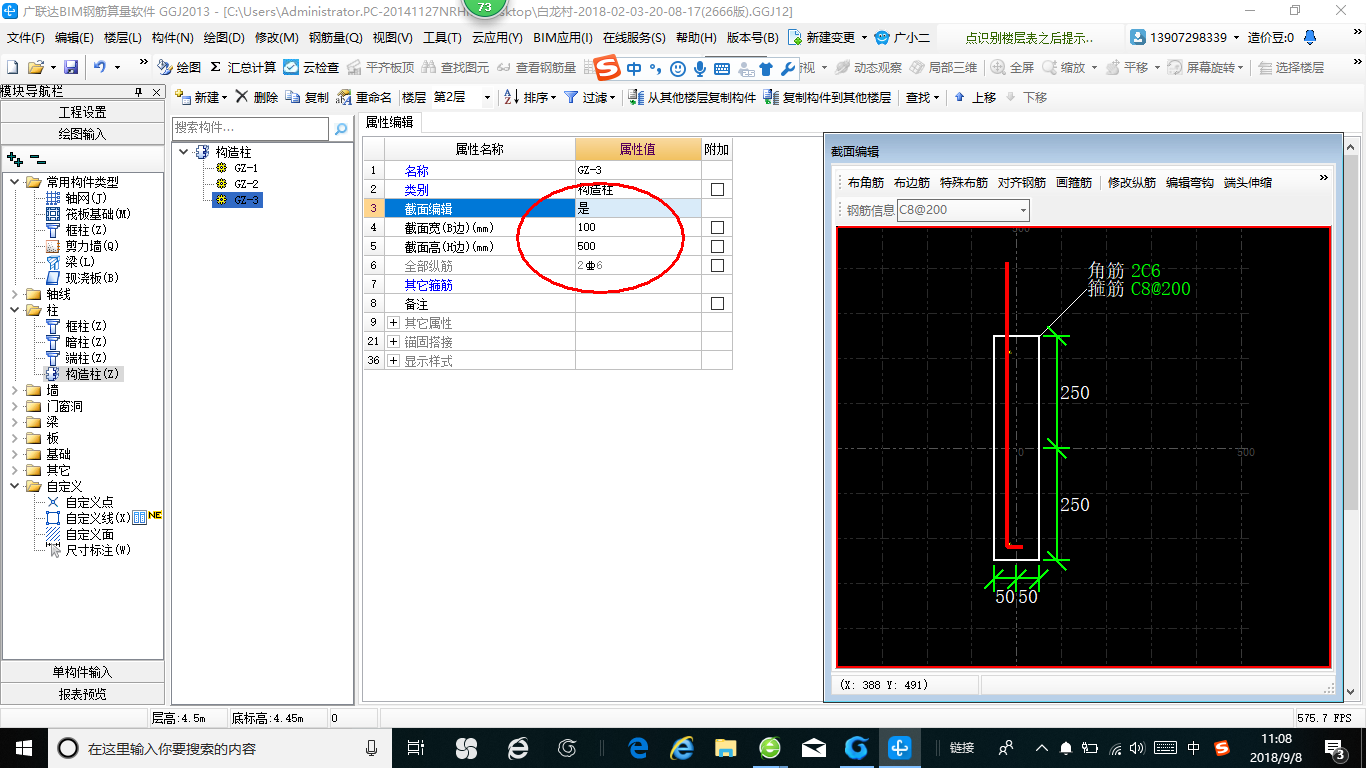Viewport: 1366px width, 768px height.
Task: Open the 查找 dropdown in toolbar
Action: (922, 97)
